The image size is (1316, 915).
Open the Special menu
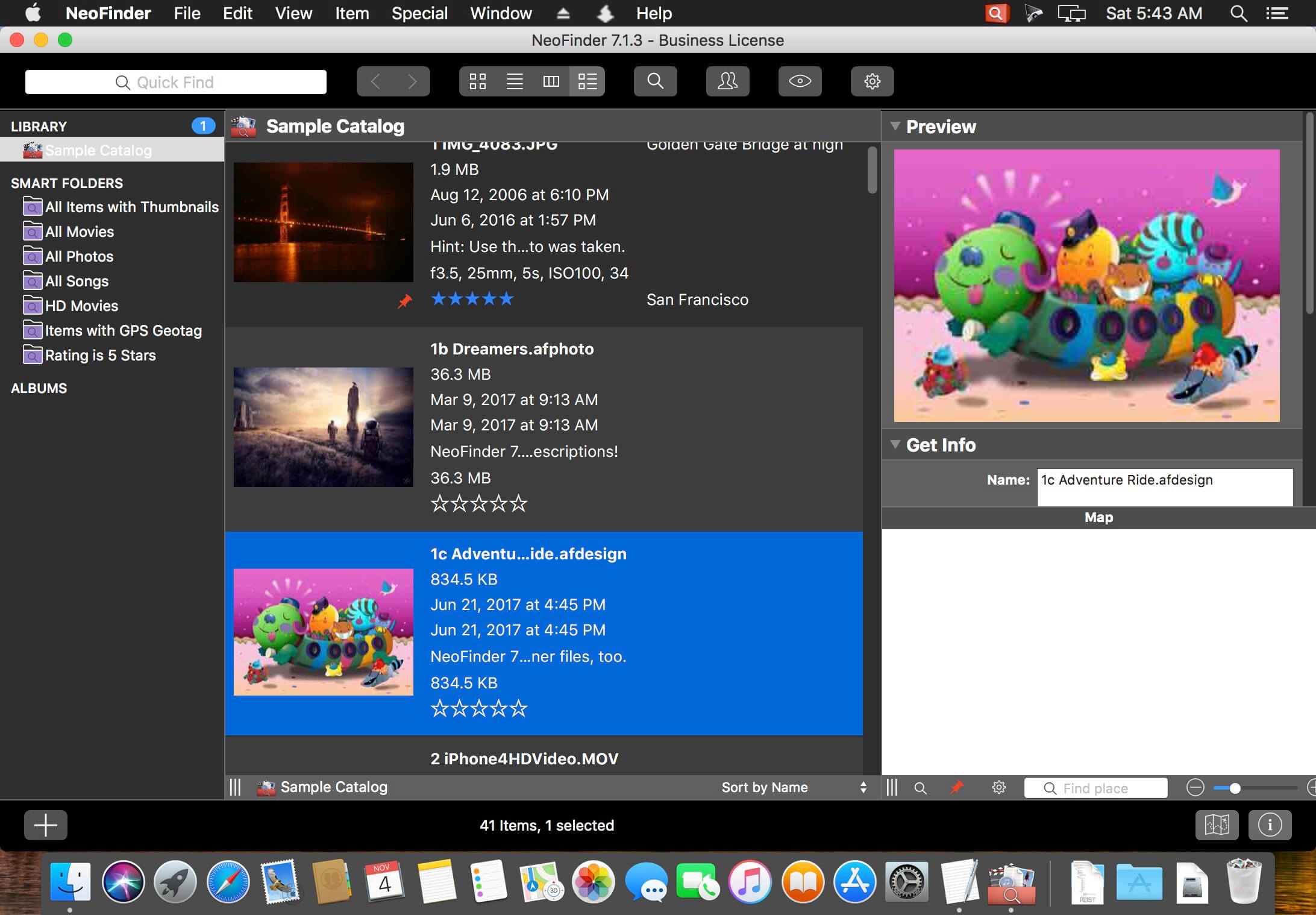(x=419, y=13)
